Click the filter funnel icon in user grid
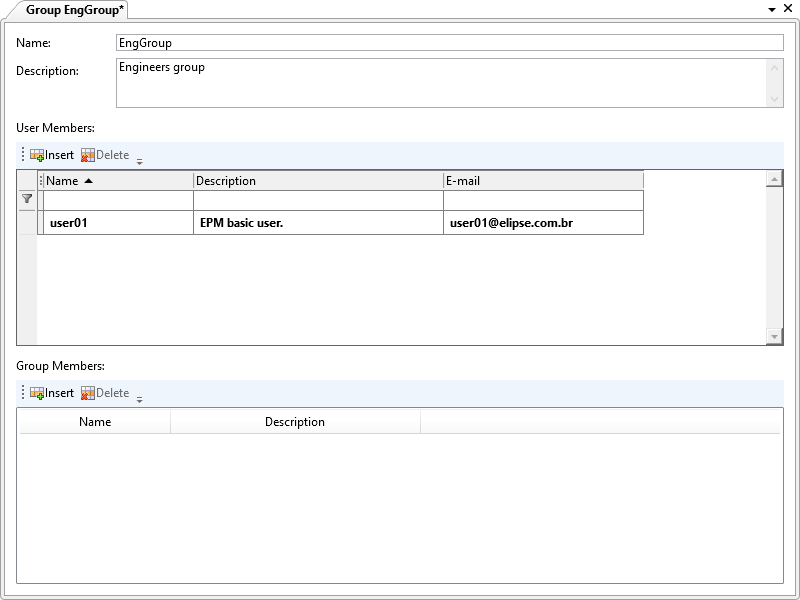This screenshot has width=800, height=600. (x=27, y=198)
